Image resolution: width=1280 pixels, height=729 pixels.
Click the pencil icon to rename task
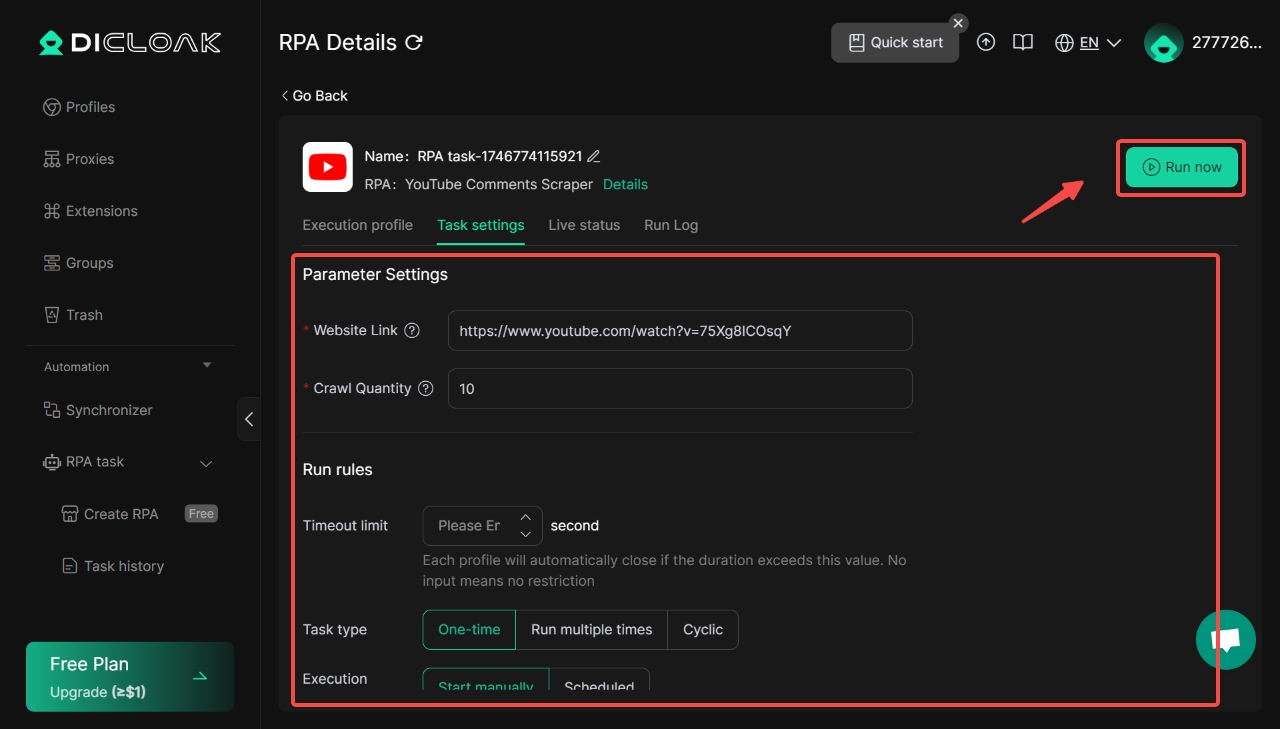point(594,156)
